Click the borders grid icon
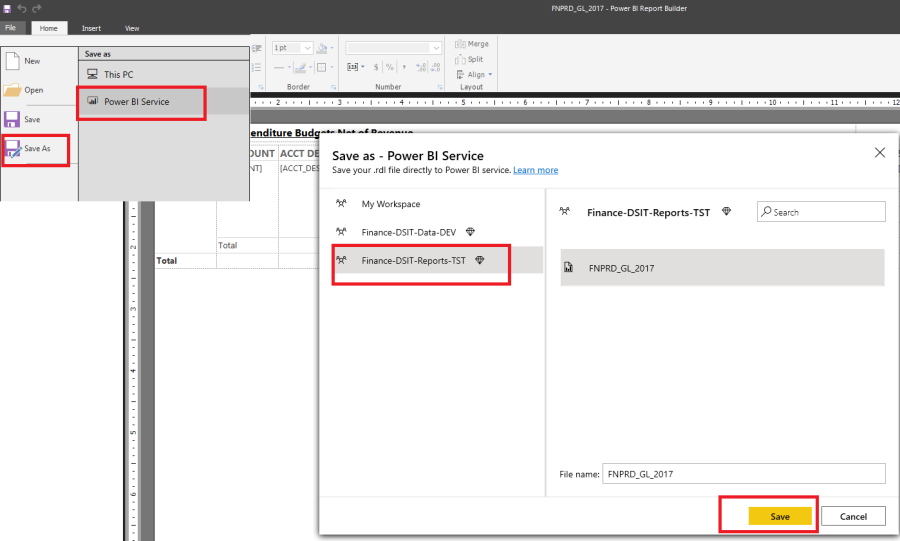 click(321, 68)
